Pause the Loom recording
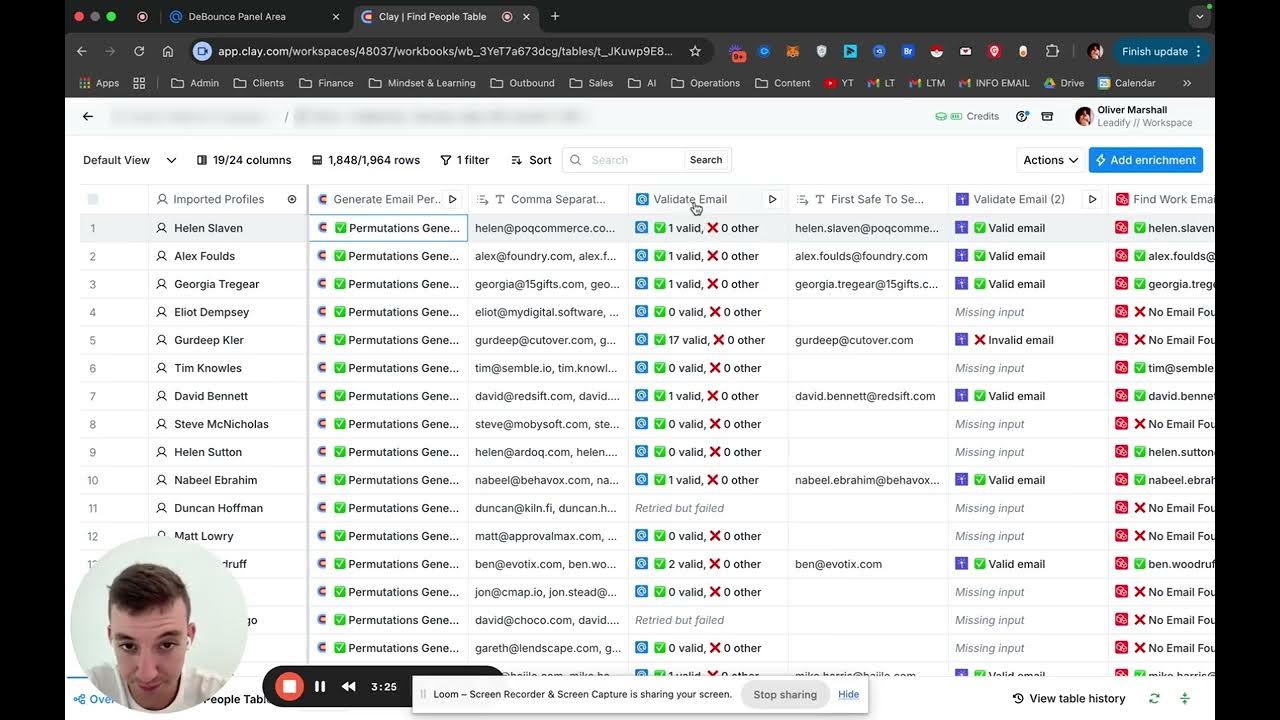 (320, 686)
